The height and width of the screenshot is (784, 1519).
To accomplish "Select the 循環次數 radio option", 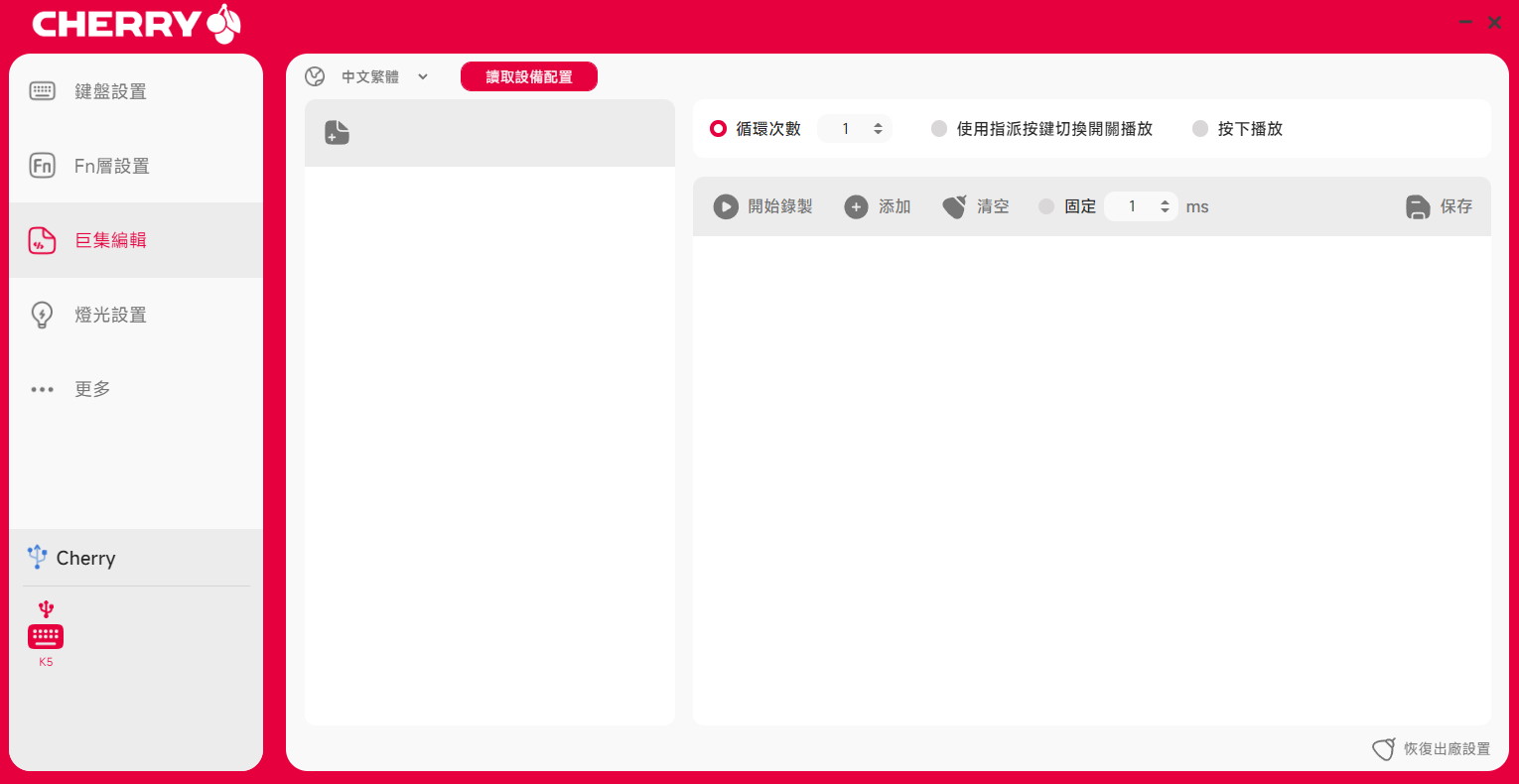I will coord(719,128).
